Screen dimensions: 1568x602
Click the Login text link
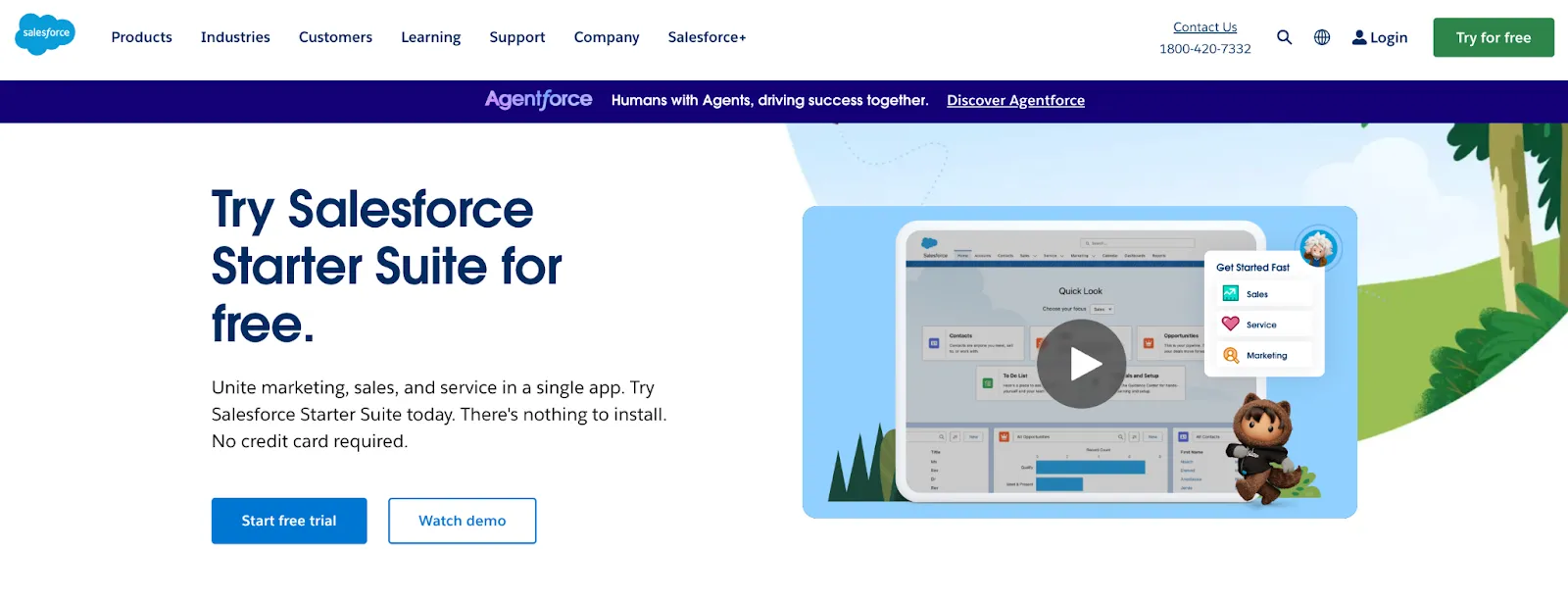tap(1389, 37)
